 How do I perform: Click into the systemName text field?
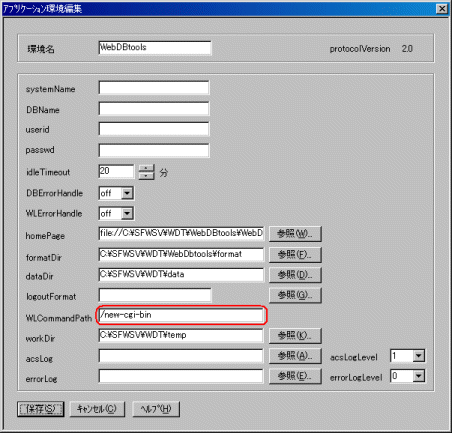click(154, 88)
